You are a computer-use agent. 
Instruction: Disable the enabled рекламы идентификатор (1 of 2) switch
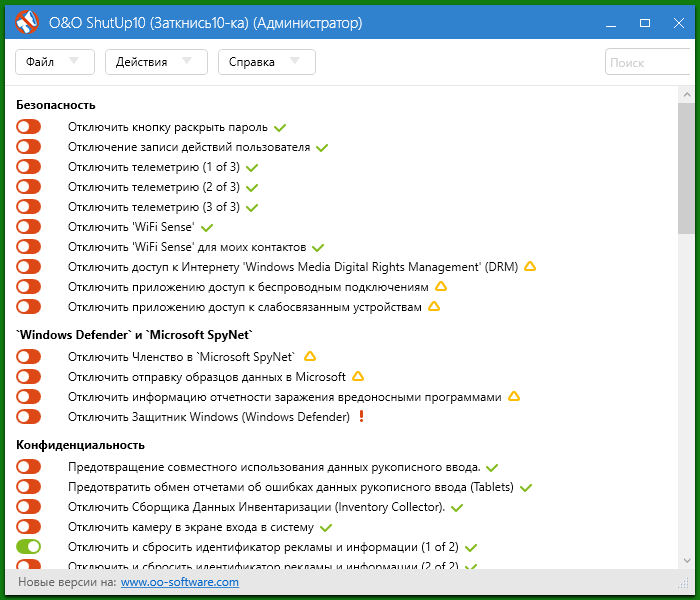click(x=29, y=547)
